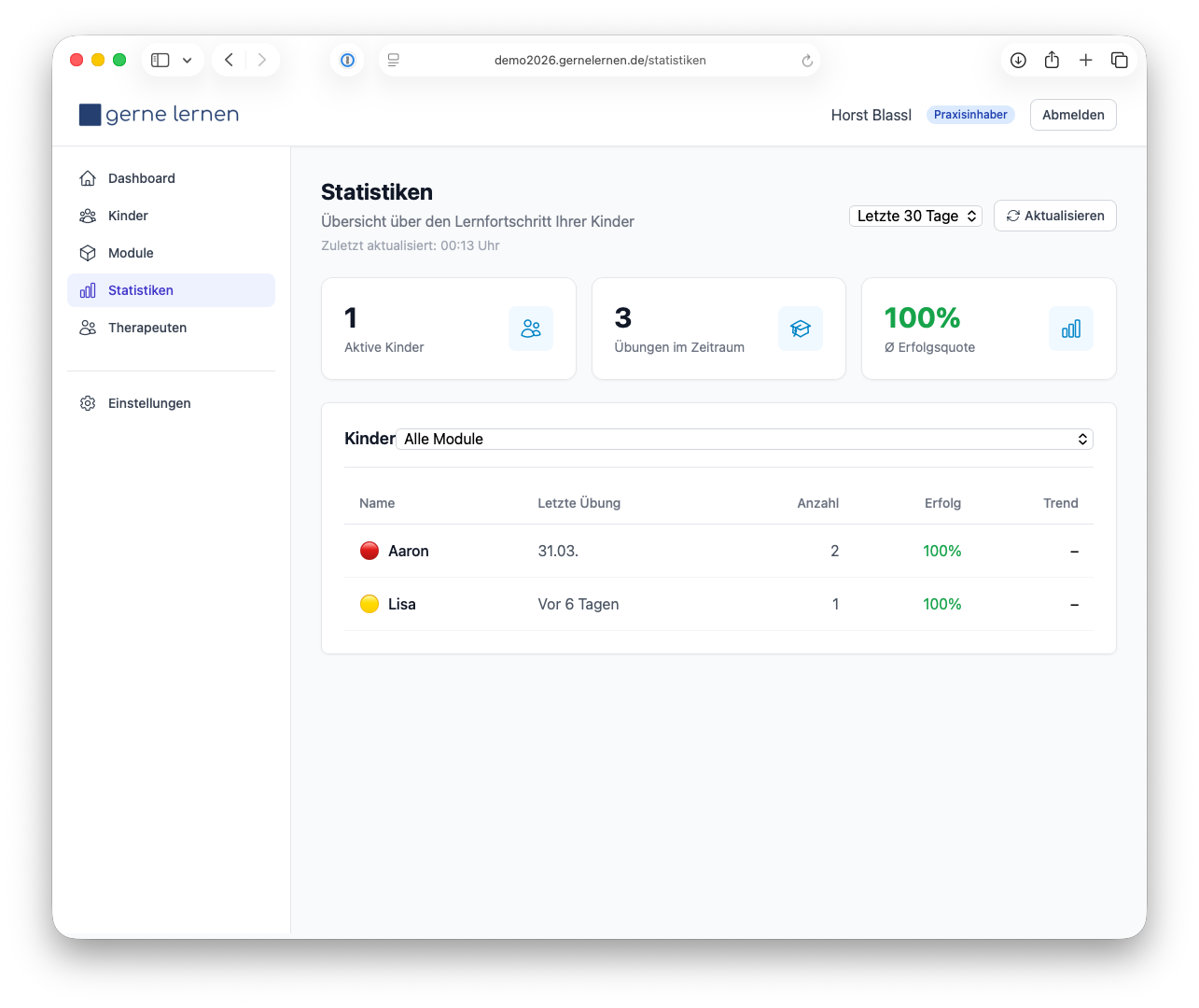The image size is (1199, 1008).
Task: Click the Aktive Kinder people icon
Action: (531, 329)
